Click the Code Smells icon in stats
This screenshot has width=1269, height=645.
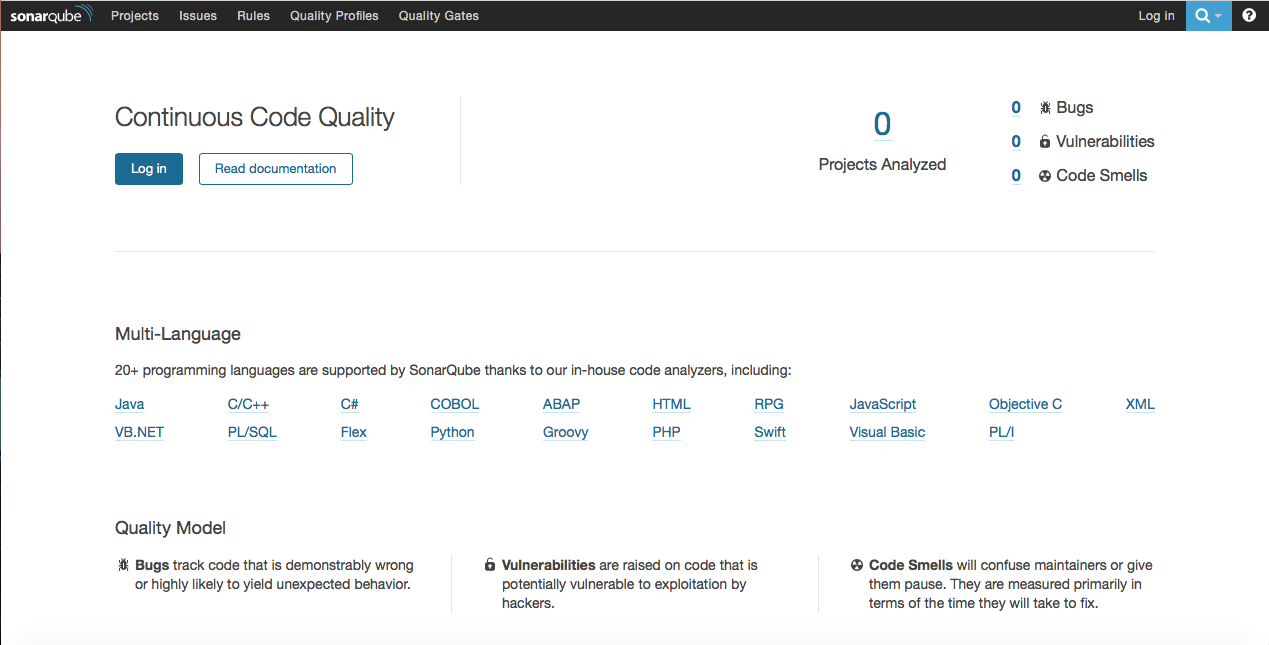1045,176
